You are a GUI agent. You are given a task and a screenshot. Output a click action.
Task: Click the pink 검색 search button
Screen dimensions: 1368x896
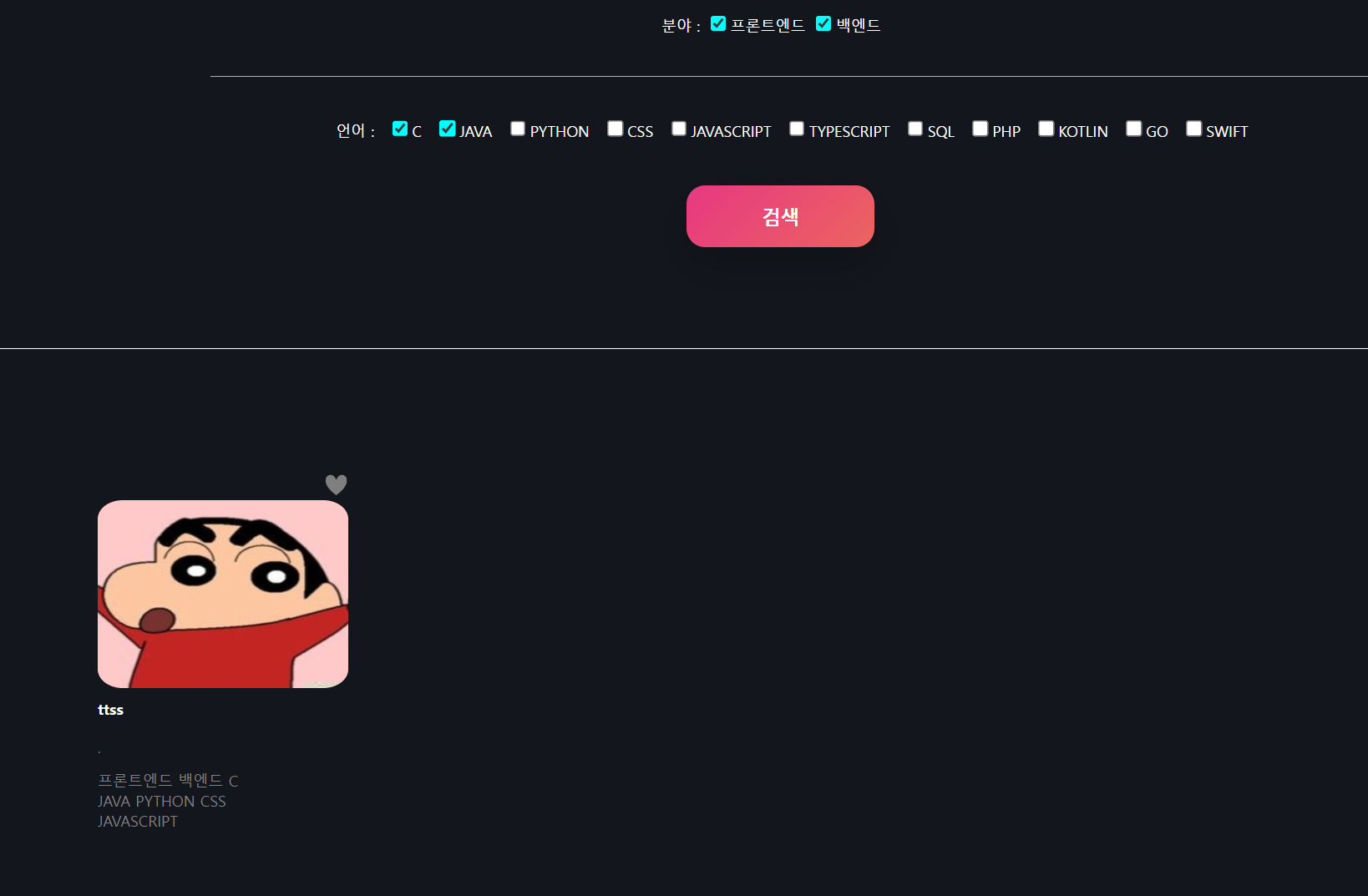[x=780, y=216]
